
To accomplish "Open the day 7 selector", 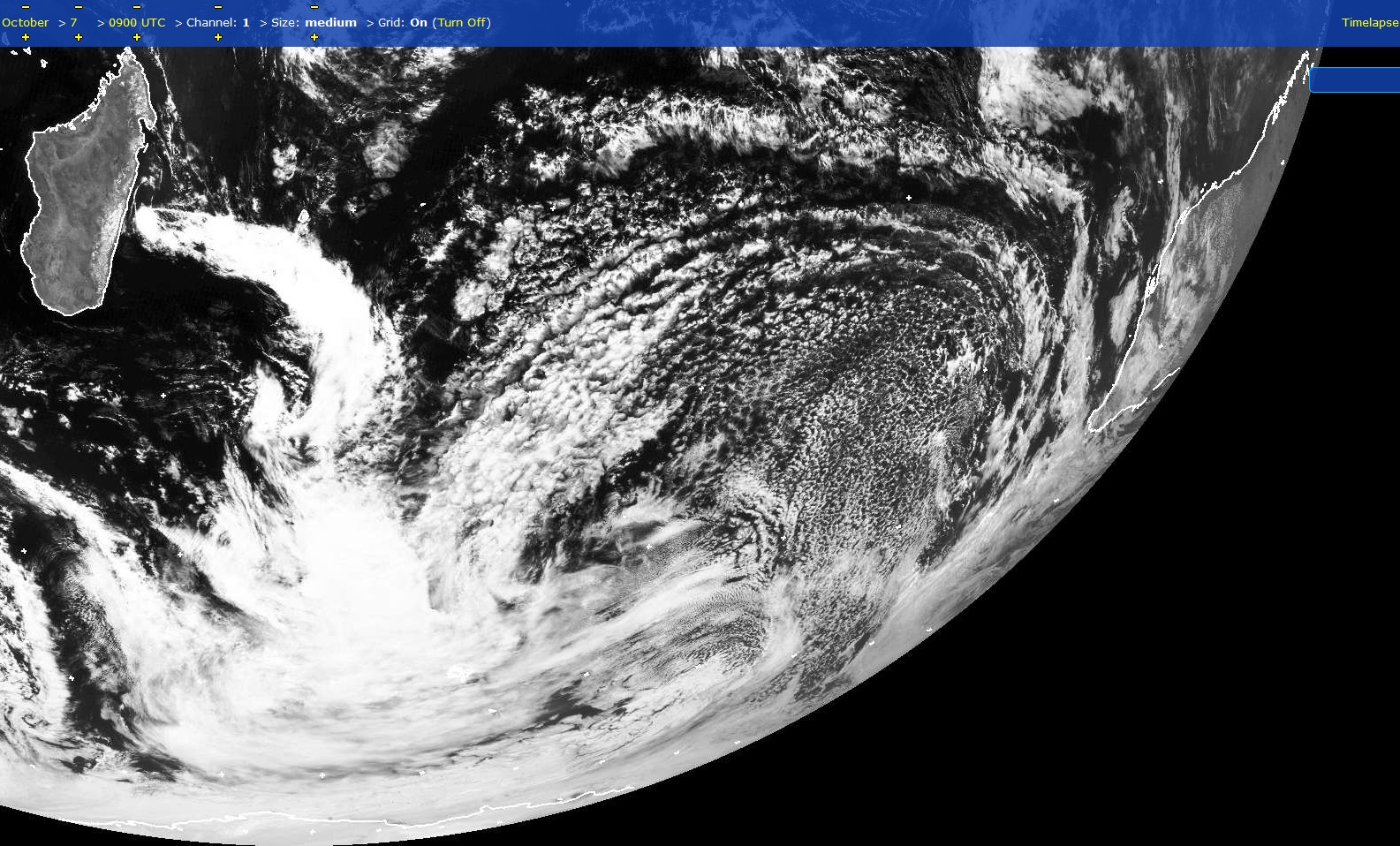I will click(x=74, y=22).
